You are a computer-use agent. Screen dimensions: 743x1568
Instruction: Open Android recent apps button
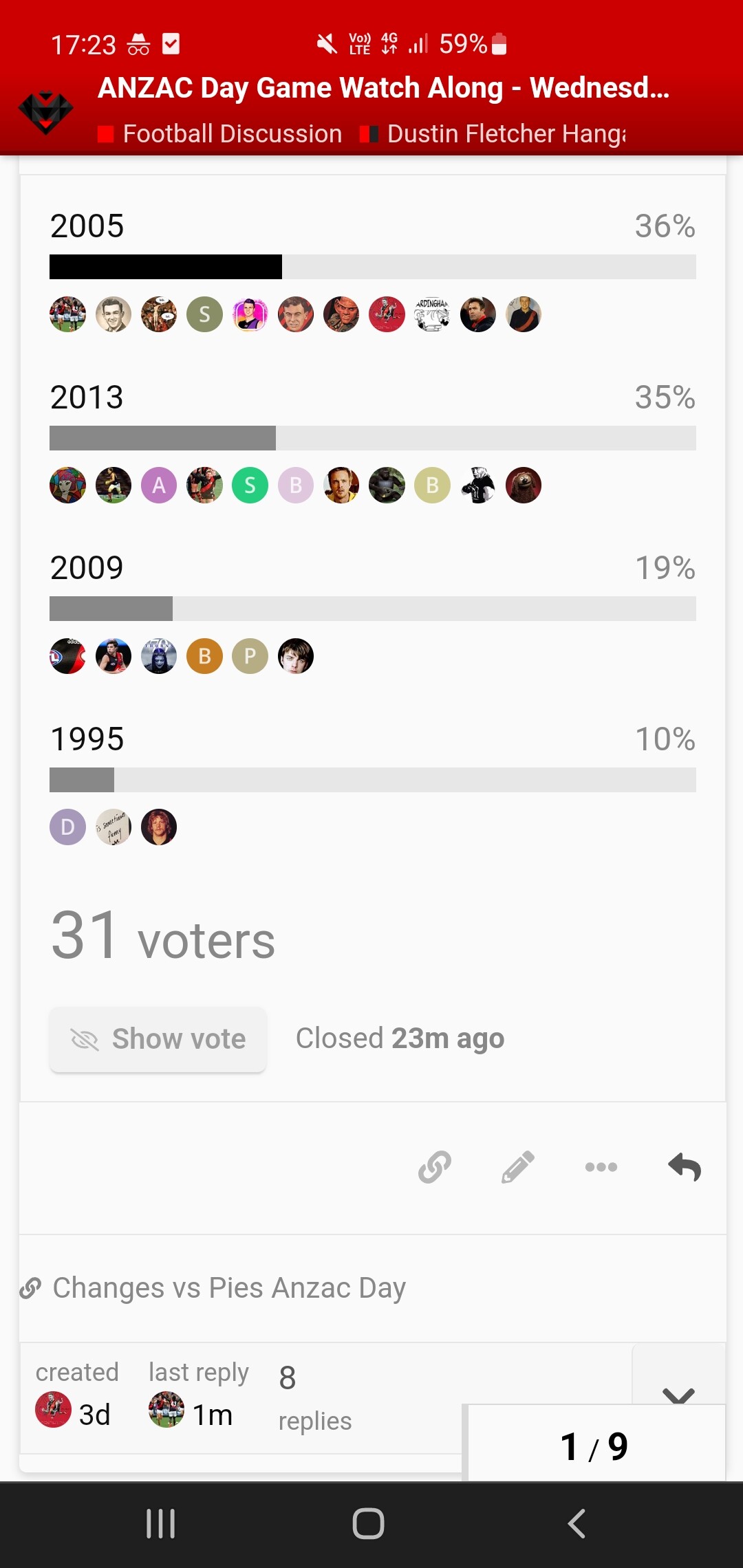[161, 1524]
